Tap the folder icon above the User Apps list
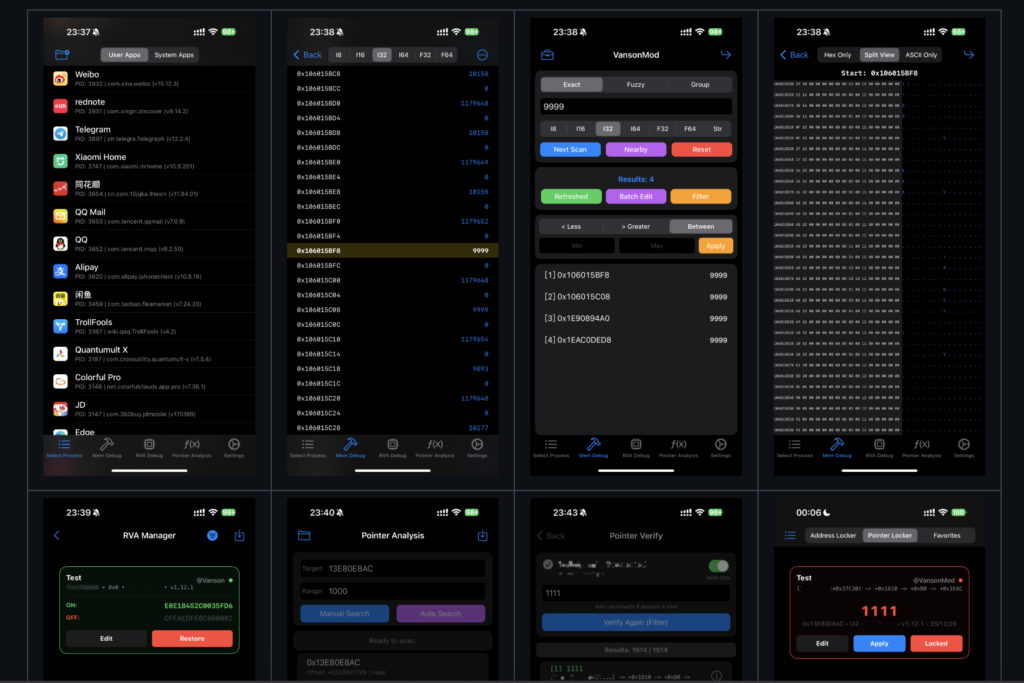1024x683 pixels. click(62, 55)
